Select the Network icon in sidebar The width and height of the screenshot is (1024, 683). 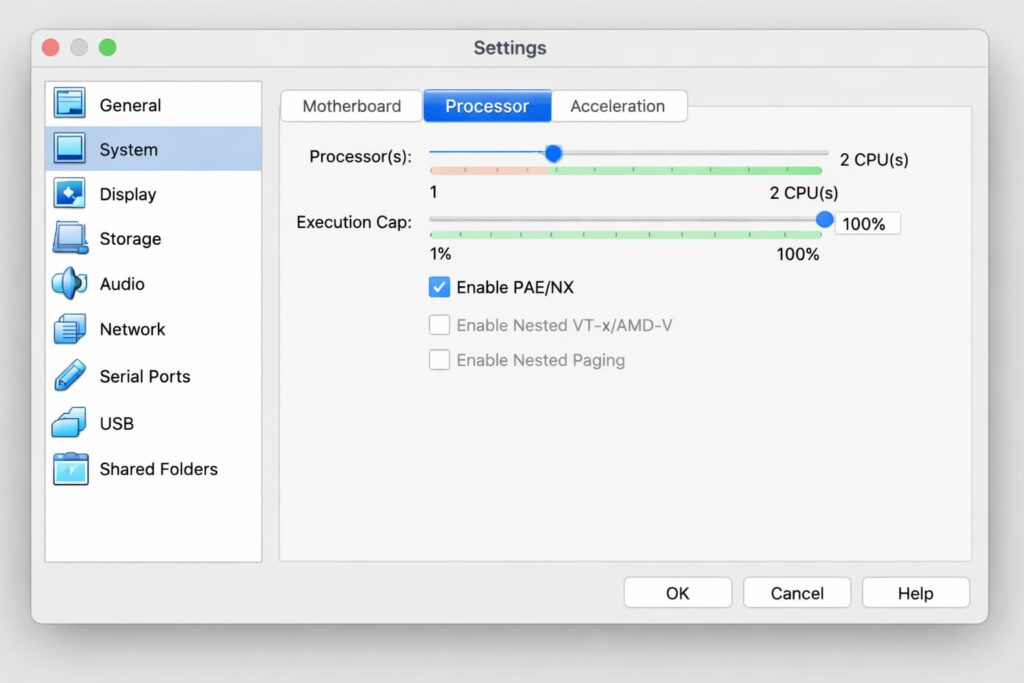coord(70,329)
